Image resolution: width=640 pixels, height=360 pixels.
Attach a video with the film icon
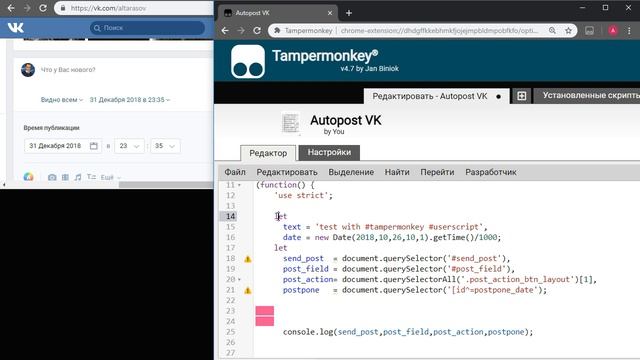65,177
